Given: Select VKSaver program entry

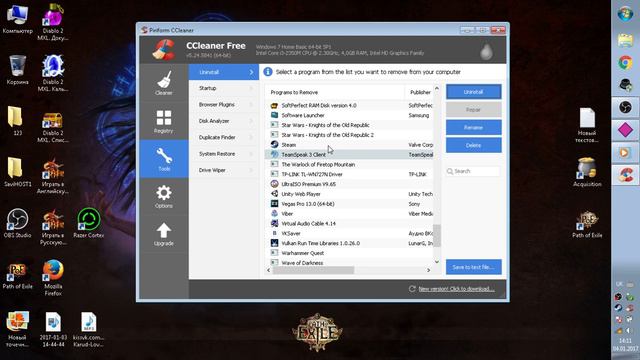Looking at the screenshot, I should coord(349,233).
